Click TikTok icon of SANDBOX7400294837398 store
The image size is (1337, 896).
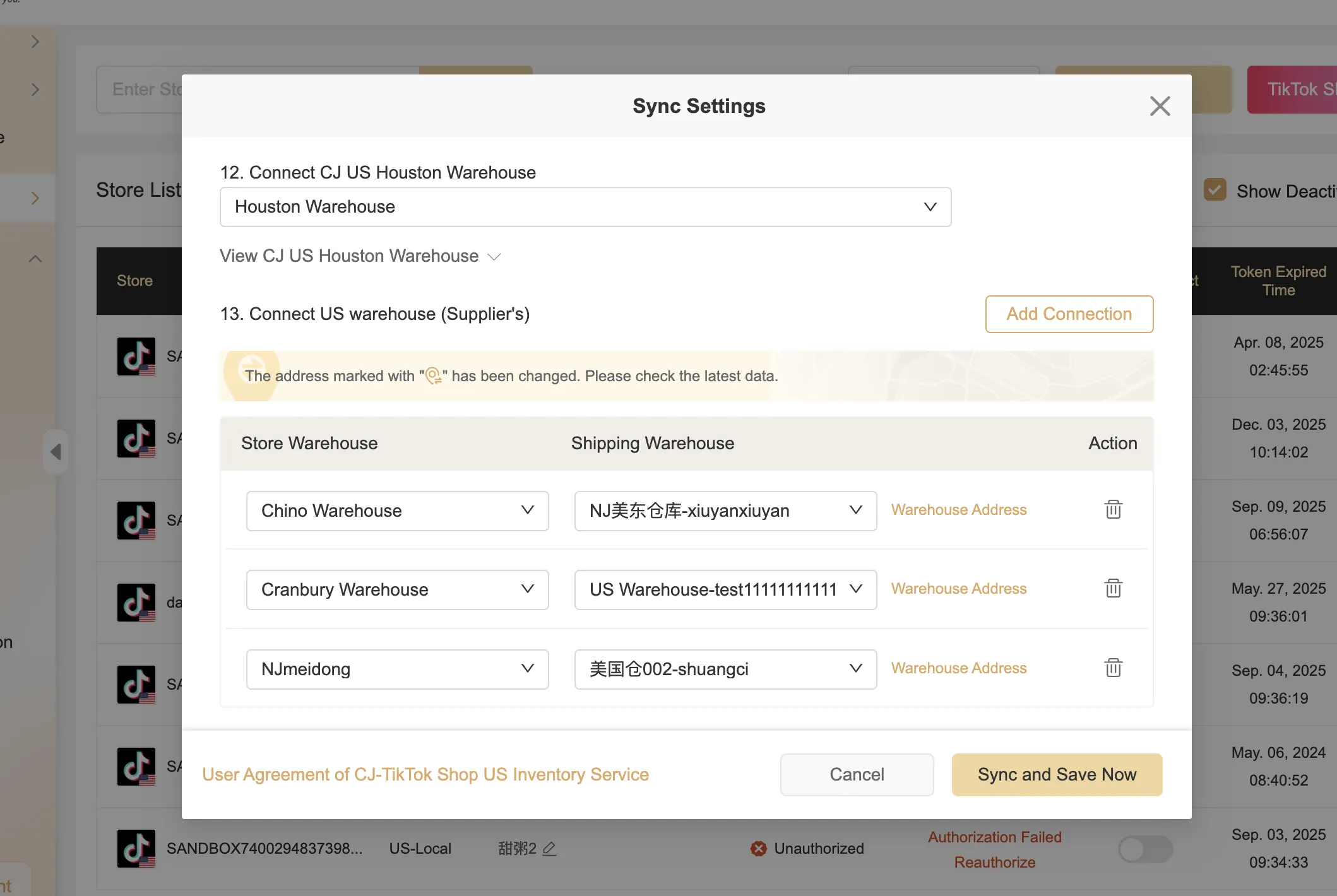(x=136, y=849)
